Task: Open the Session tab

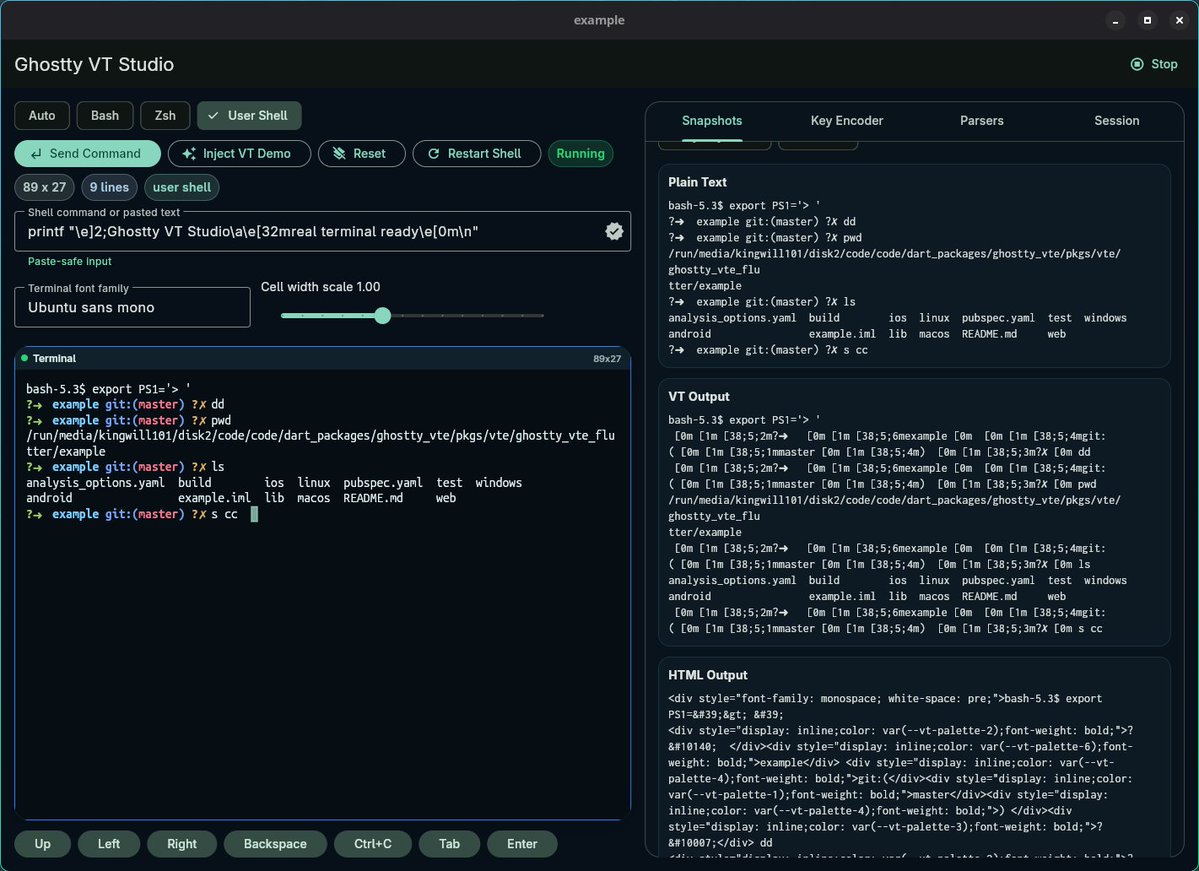Action: 1116,121
